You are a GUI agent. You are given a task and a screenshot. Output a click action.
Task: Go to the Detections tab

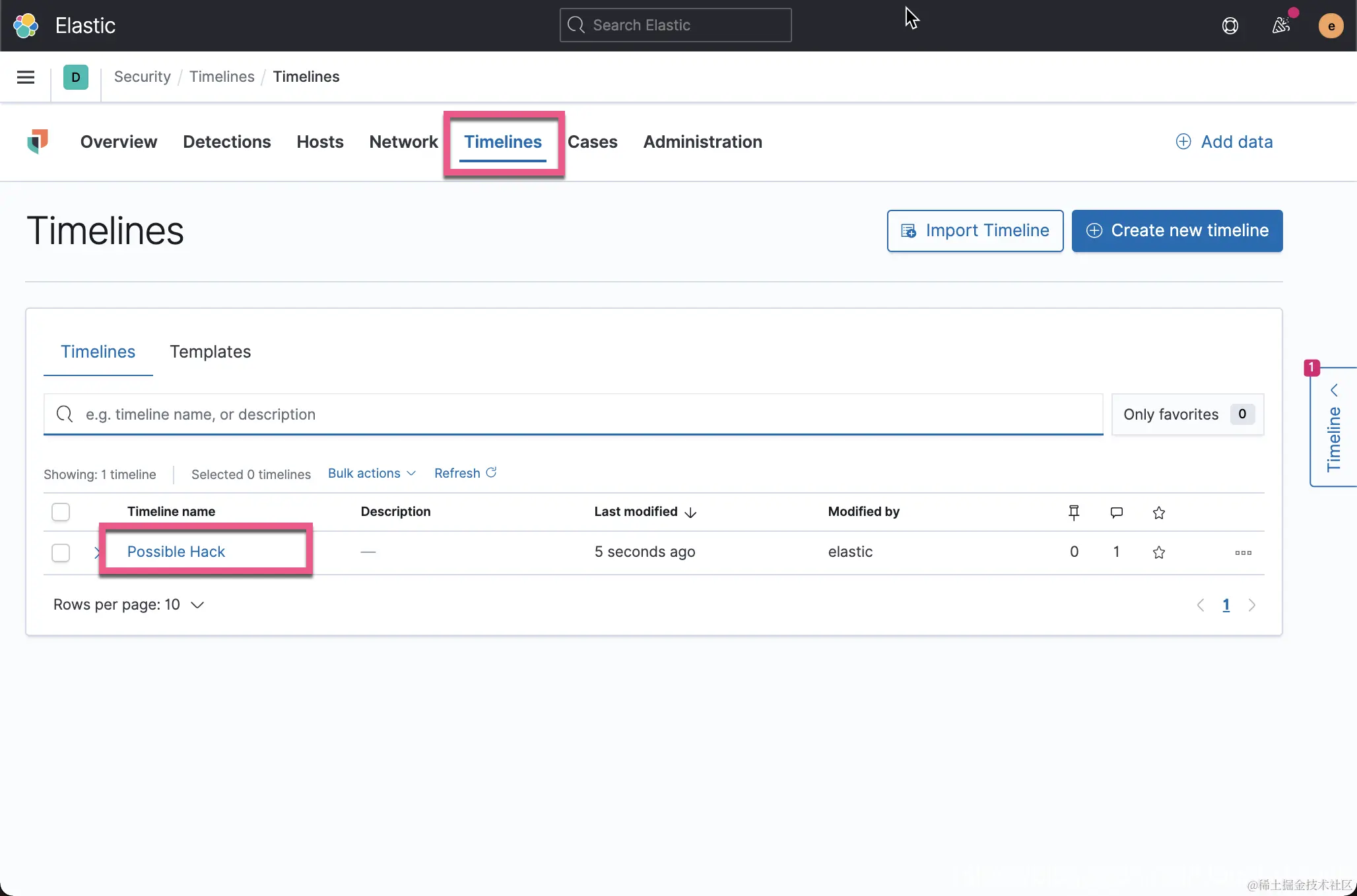point(226,142)
